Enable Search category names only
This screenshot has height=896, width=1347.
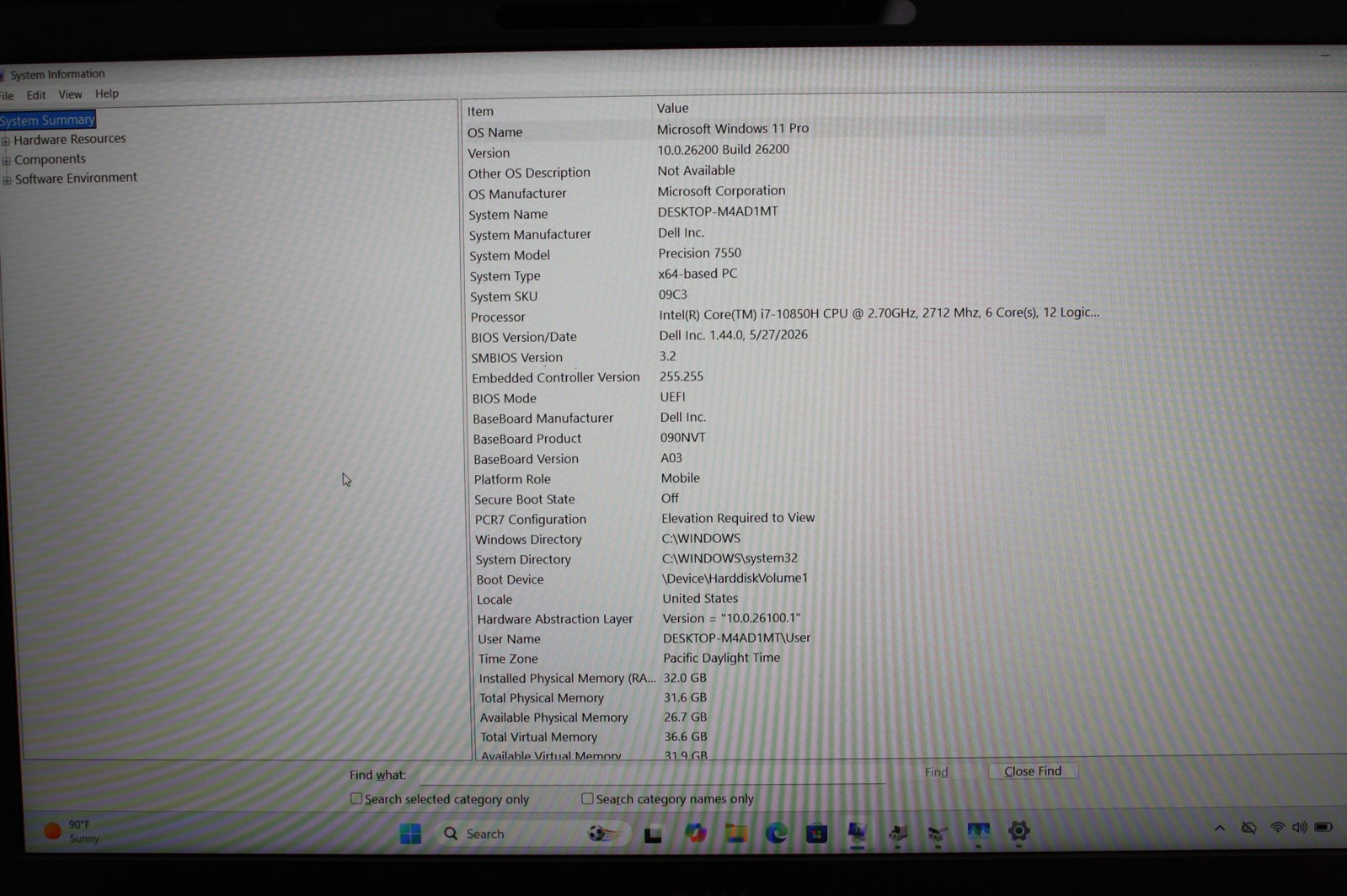(587, 798)
